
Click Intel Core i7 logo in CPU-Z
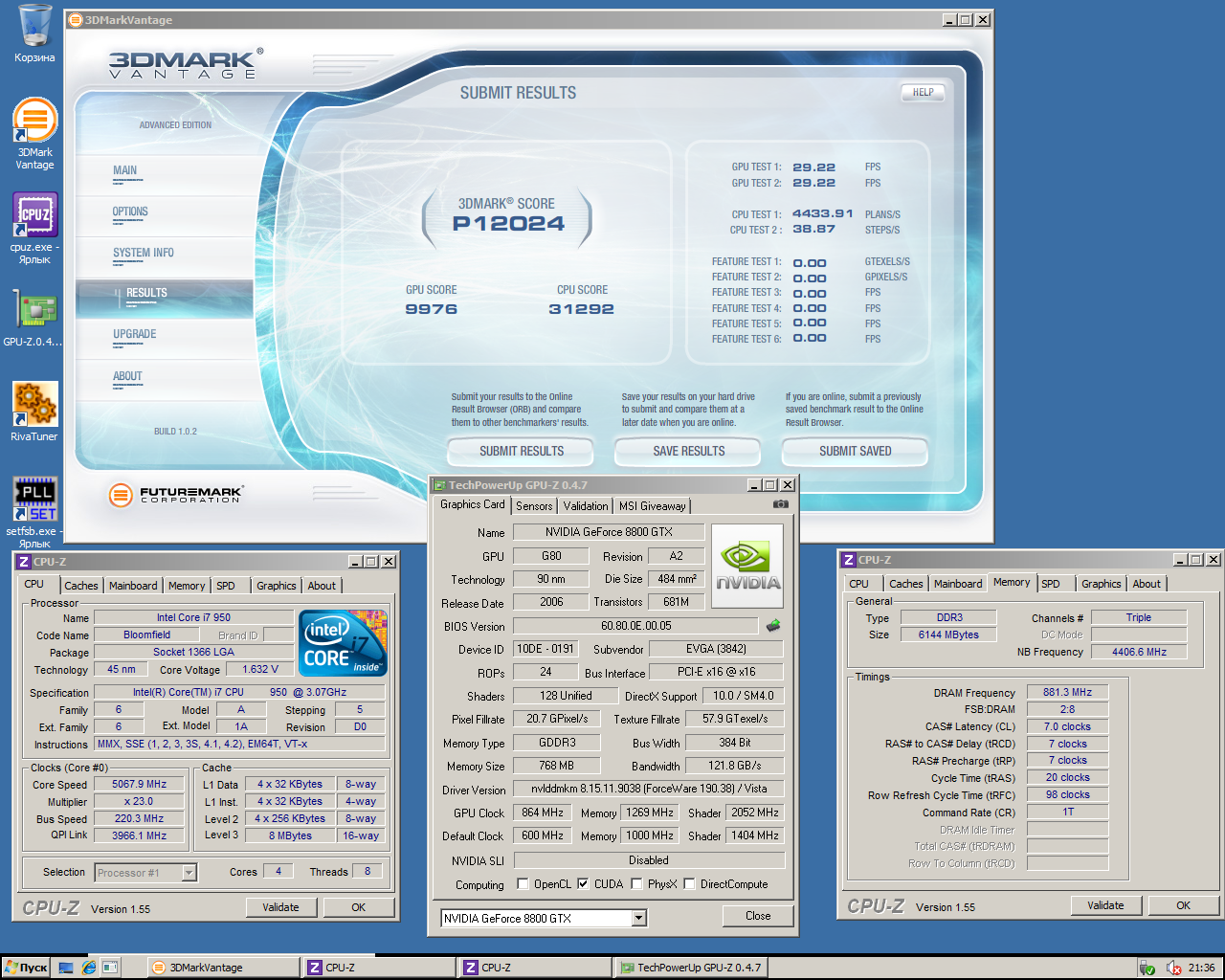tap(344, 643)
